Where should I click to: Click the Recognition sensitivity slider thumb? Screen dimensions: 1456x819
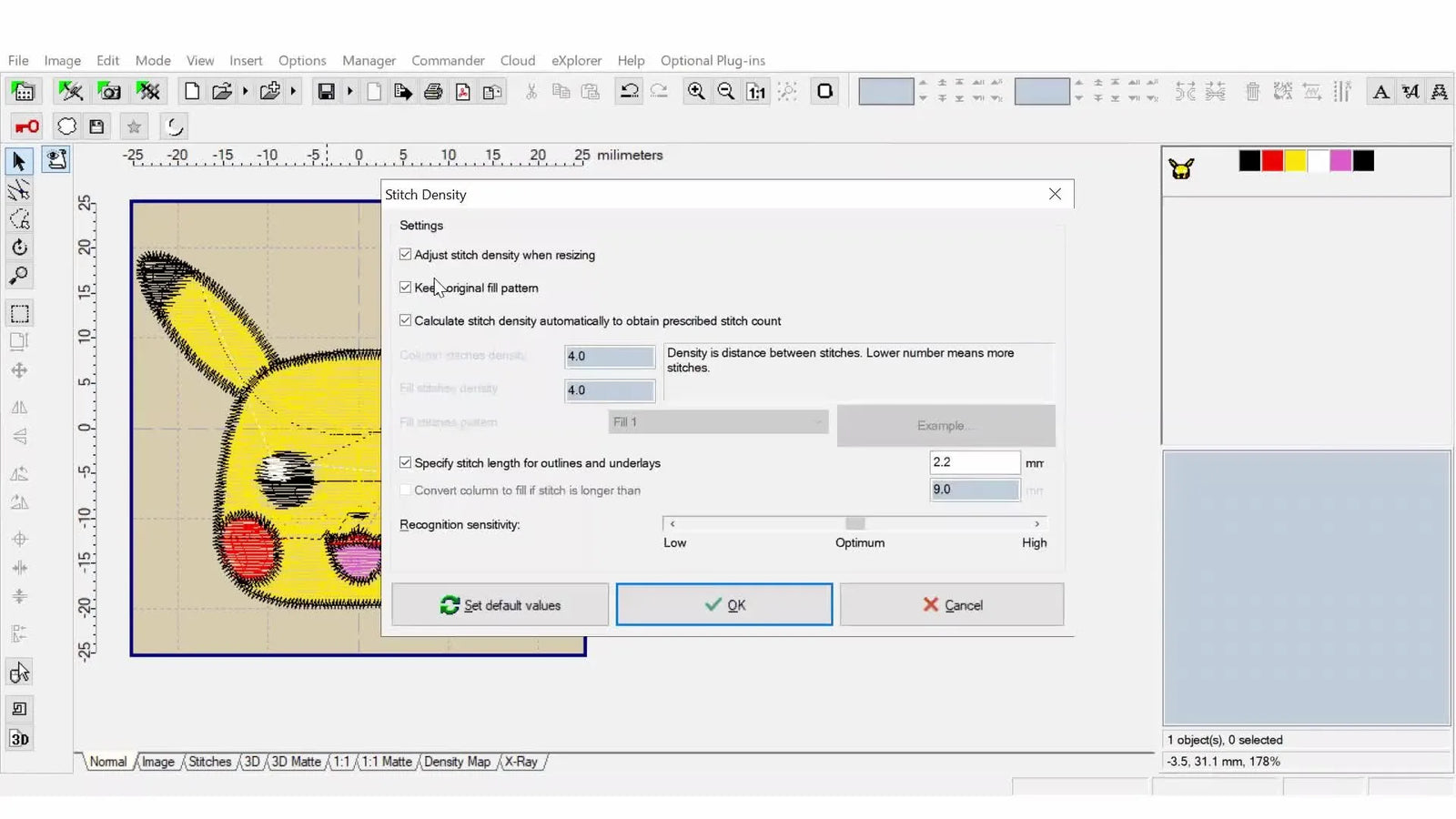(x=854, y=523)
